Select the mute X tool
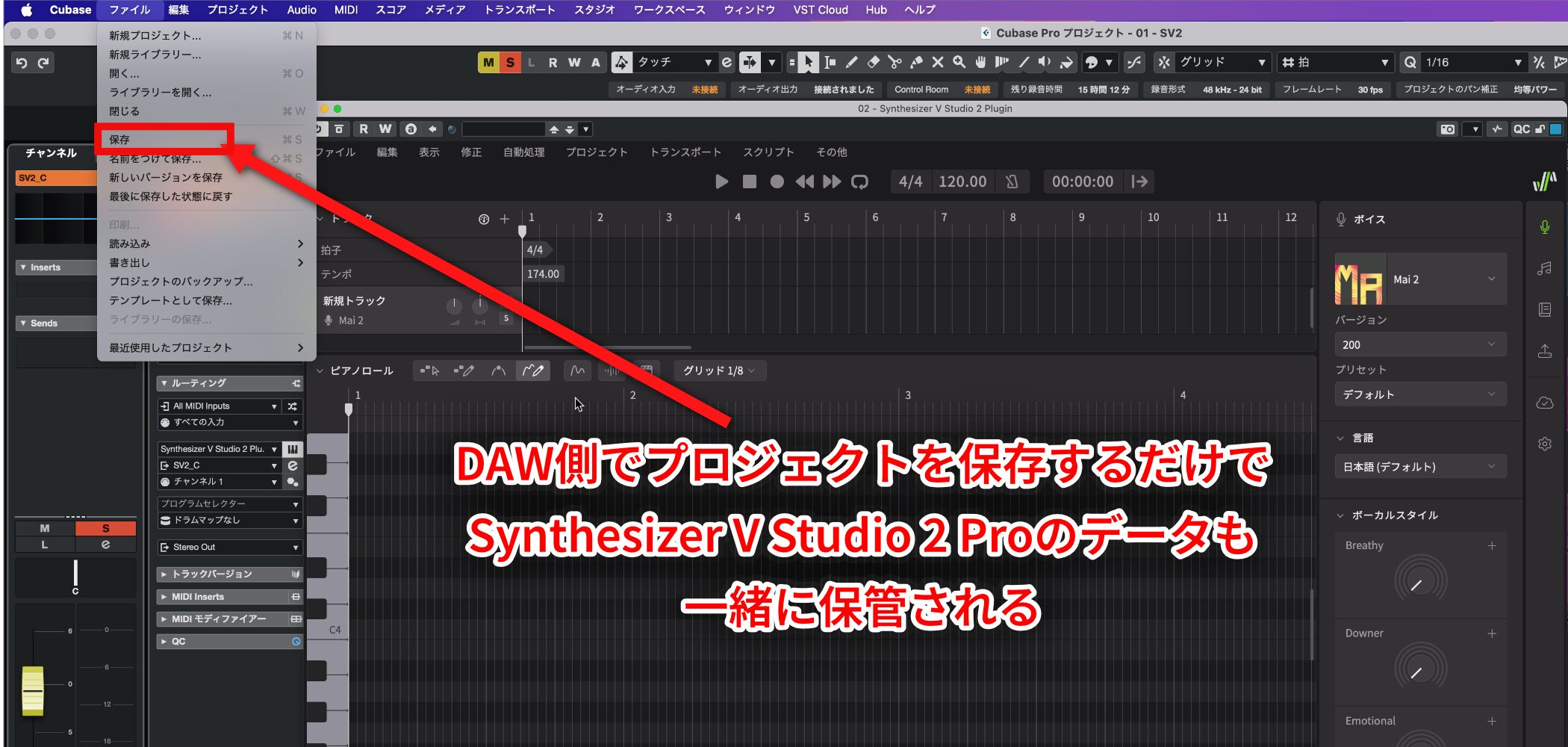Viewport: 1568px width, 747px height. coord(938,63)
